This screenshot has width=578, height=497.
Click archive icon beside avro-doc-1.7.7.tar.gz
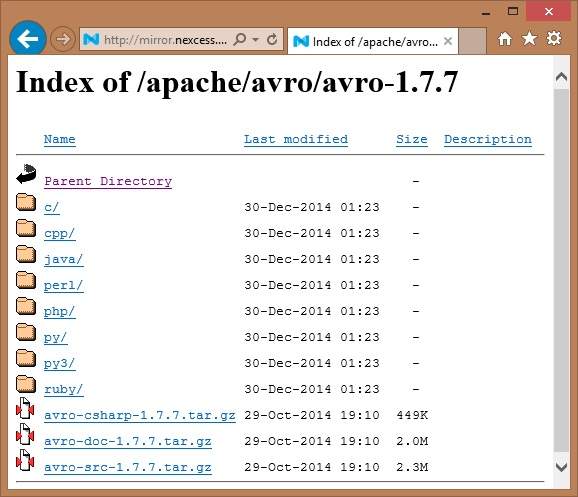(25, 434)
